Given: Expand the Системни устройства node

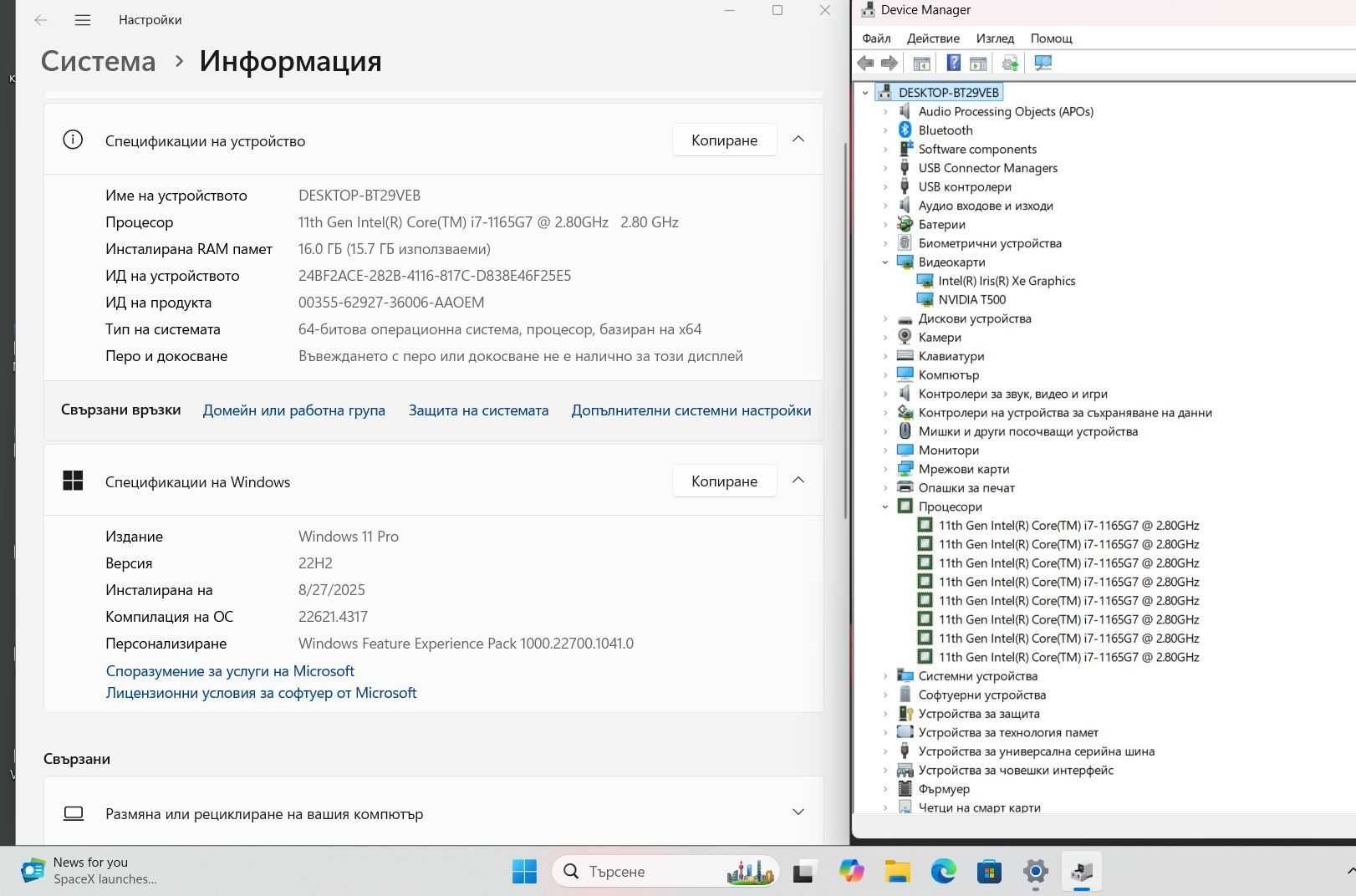Looking at the screenshot, I should click(x=885, y=675).
